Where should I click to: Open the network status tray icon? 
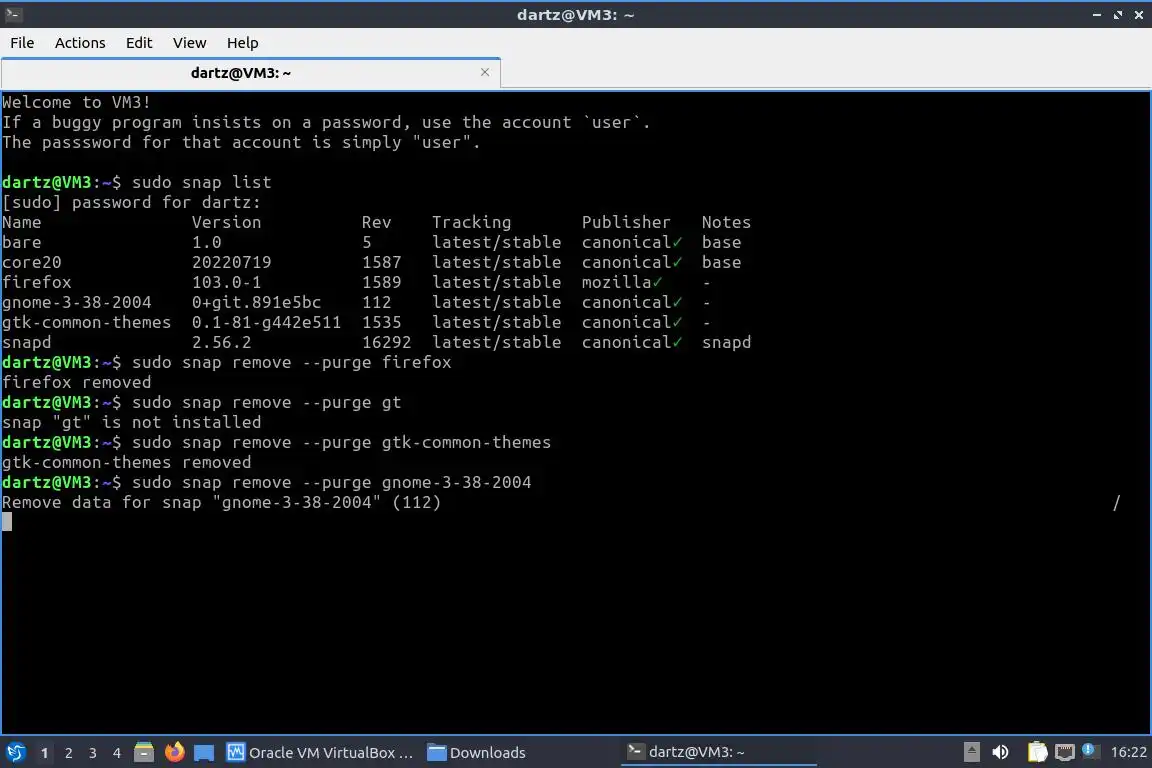click(1065, 752)
